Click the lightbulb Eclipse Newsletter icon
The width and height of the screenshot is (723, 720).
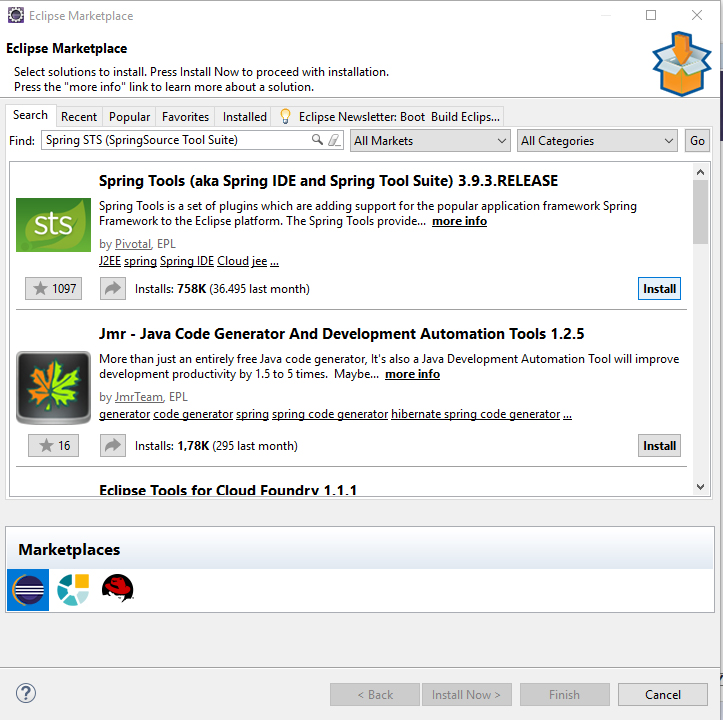(285, 116)
